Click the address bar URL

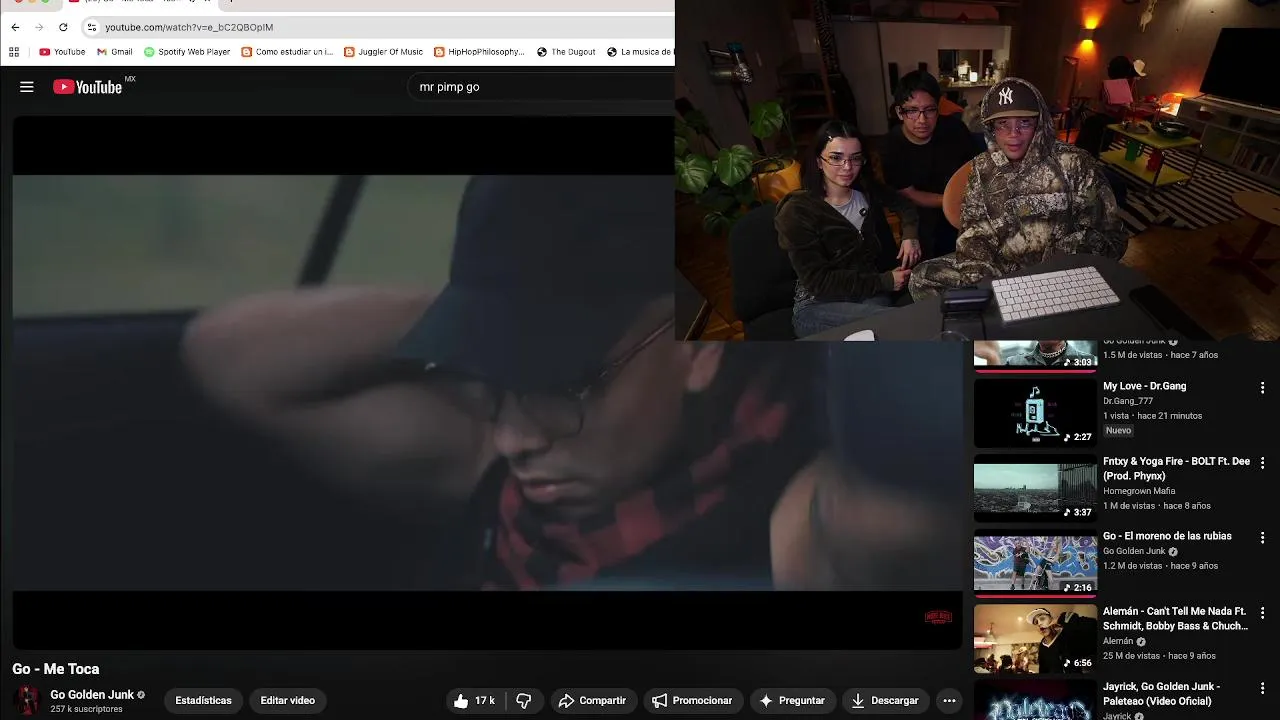coord(189,27)
